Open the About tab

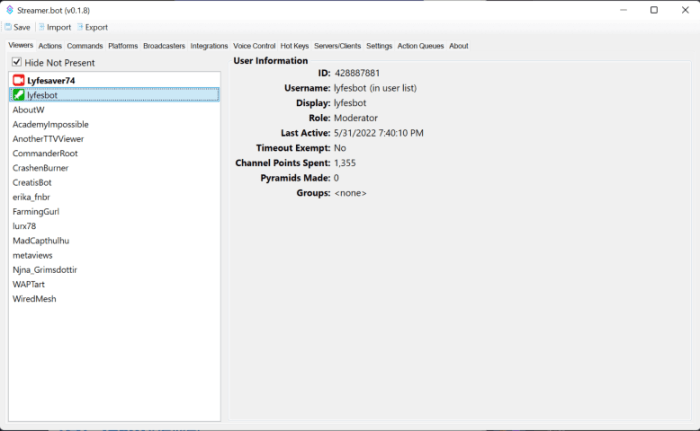point(458,46)
